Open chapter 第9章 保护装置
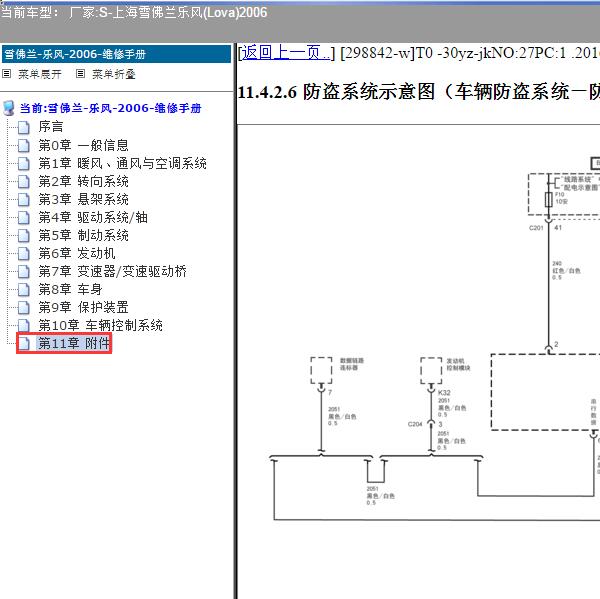This screenshot has width=600, height=599. click(x=83, y=307)
